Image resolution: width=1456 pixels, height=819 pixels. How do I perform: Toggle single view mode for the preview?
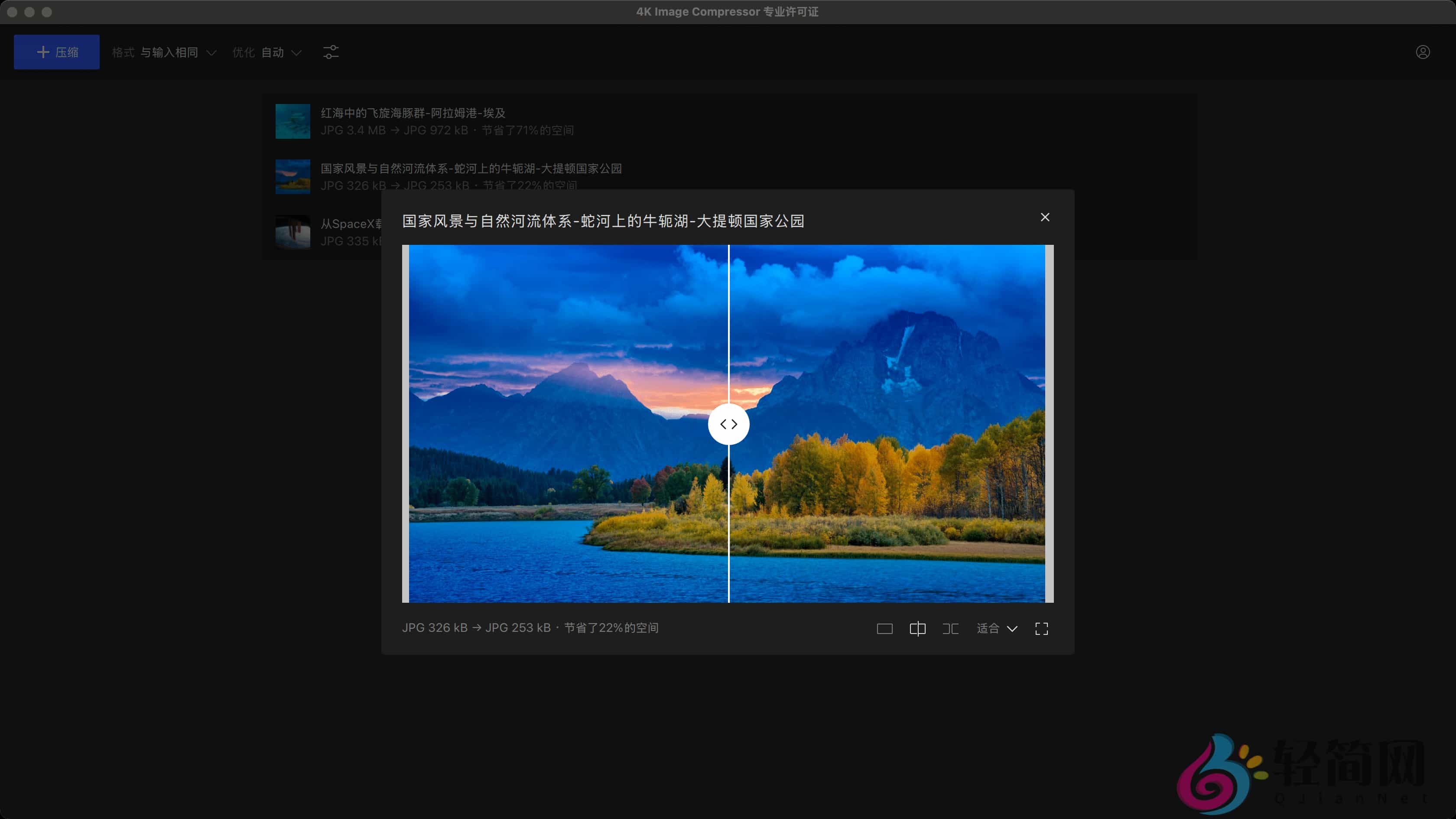click(x=884, y=628)
